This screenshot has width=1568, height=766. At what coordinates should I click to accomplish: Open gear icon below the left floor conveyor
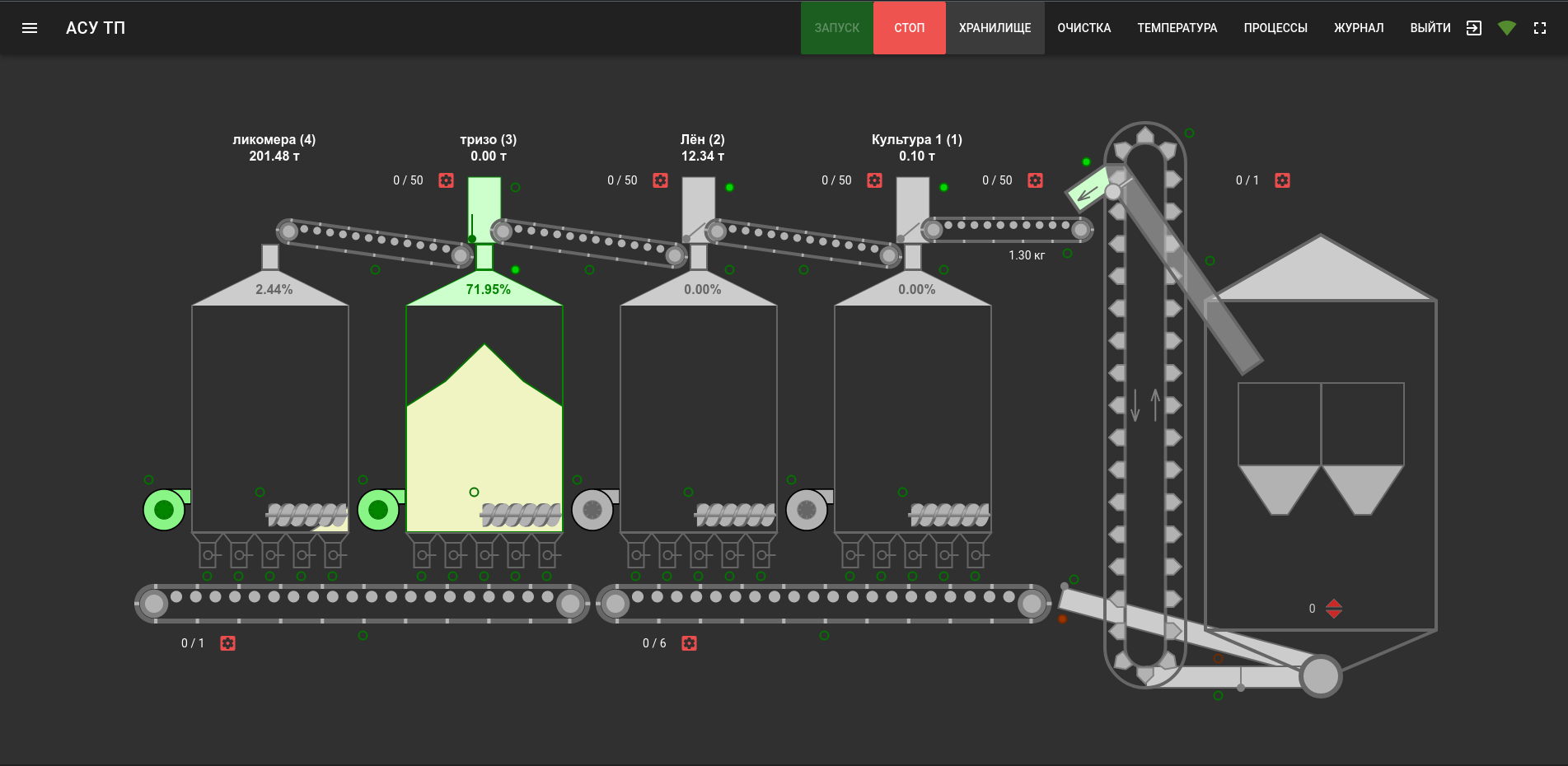tap(227, 643)
